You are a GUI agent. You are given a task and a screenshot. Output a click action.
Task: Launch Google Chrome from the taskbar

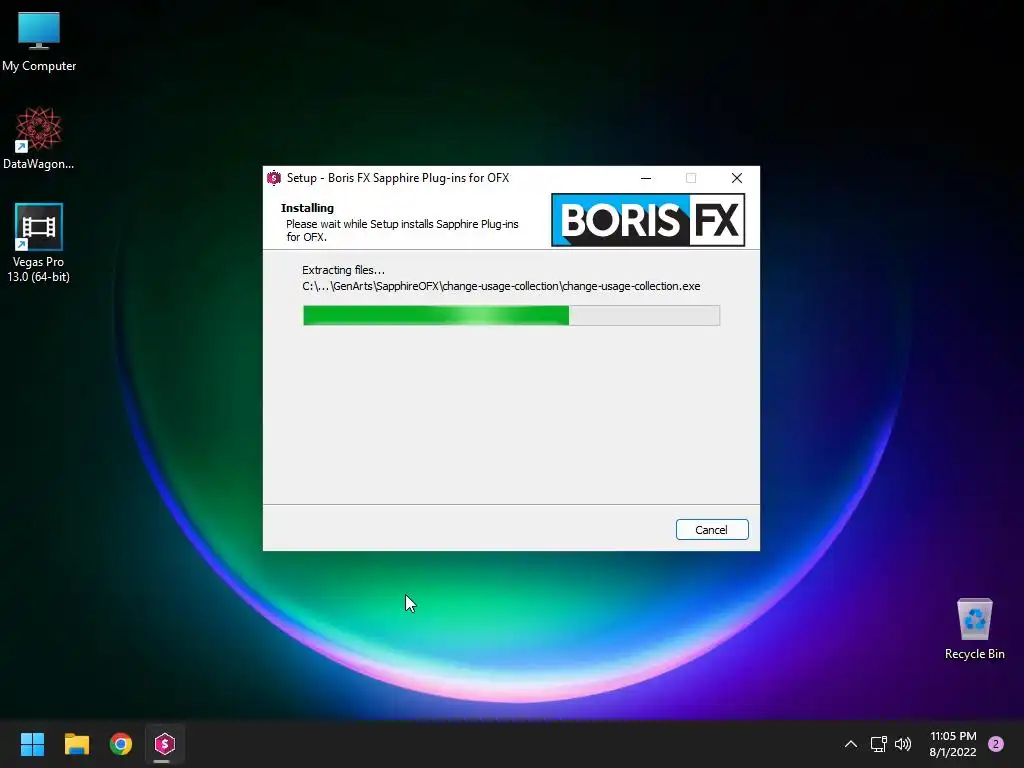(121, 744)
